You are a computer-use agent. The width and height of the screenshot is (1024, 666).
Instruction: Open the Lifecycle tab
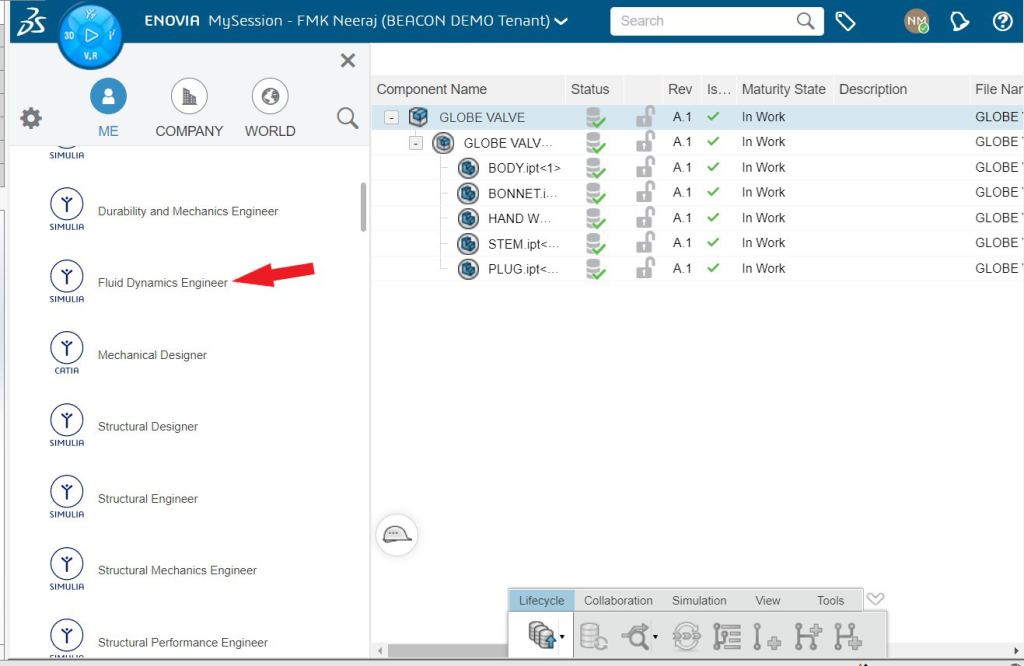coord(541,600)
